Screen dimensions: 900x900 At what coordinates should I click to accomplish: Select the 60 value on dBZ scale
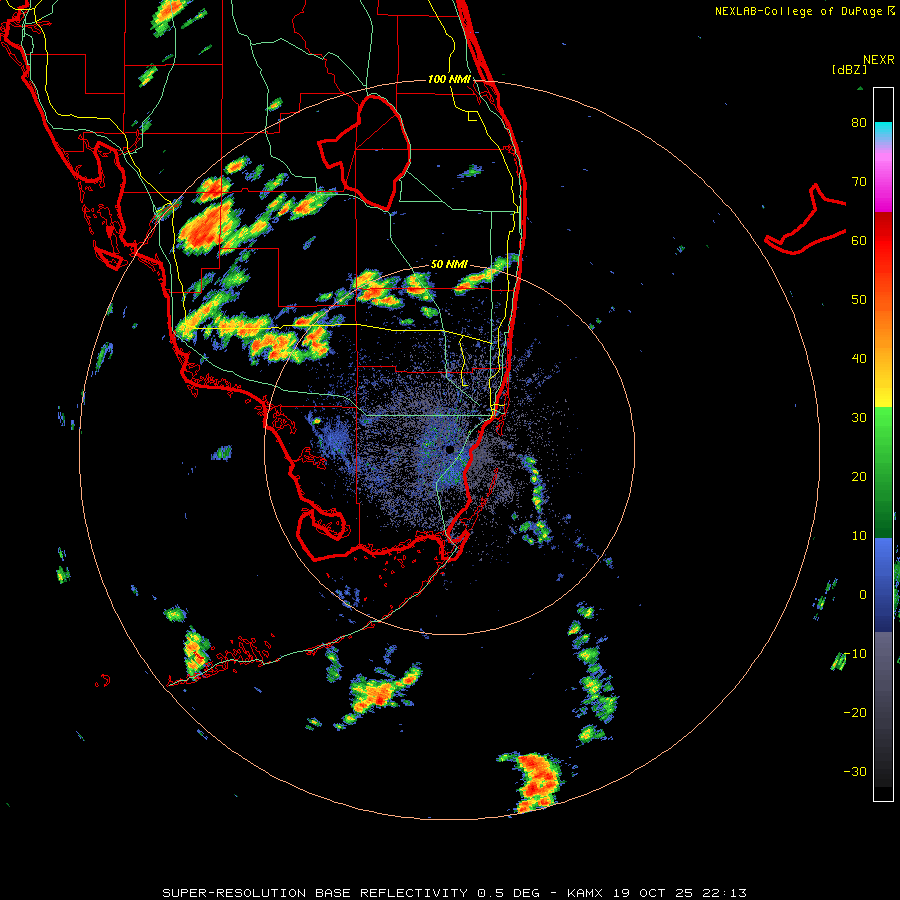click(859, 240)
